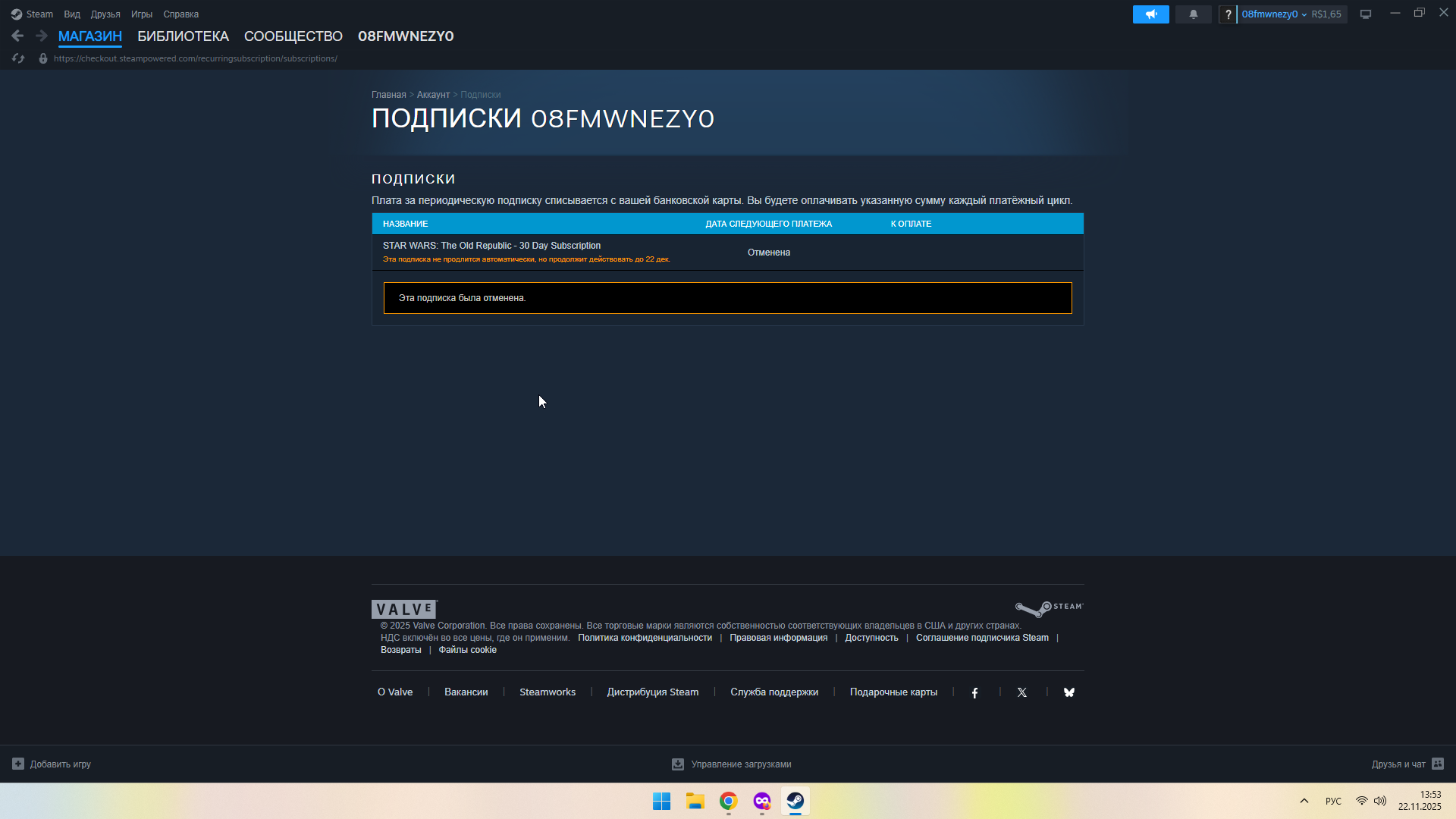Image resolution: width=1456 pixels, height=819 pixels.
Task: Open Steam's Bluesky butterfly icon
Action: click(x=1068, y=692)
